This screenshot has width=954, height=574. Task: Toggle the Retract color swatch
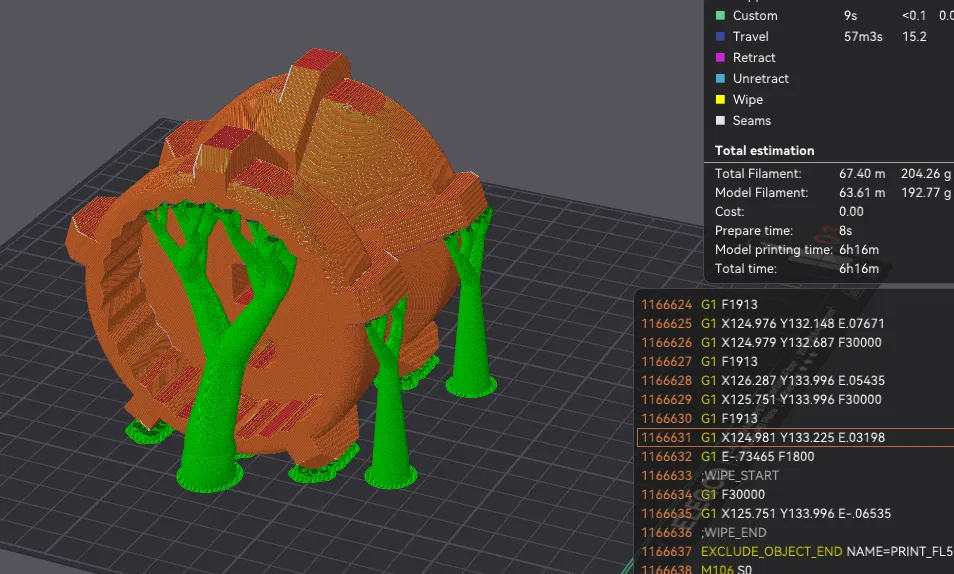[x=720, y=58]
